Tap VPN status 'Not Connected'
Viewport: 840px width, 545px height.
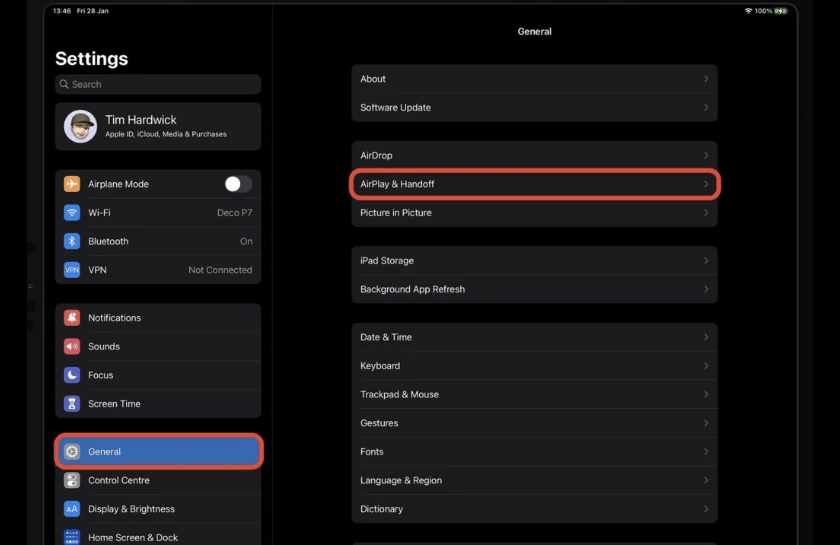coord(220,270)
